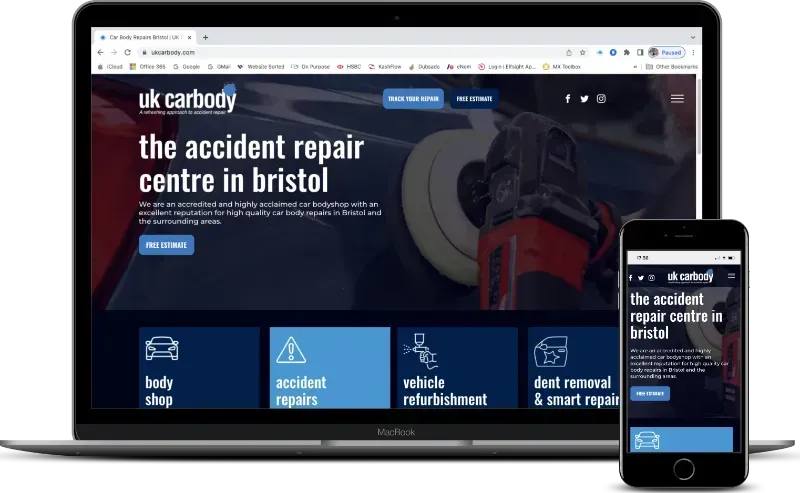Open the Office 365 bookmark
Viewport: 800px width, 493px height.
click(x=148, y=66)
